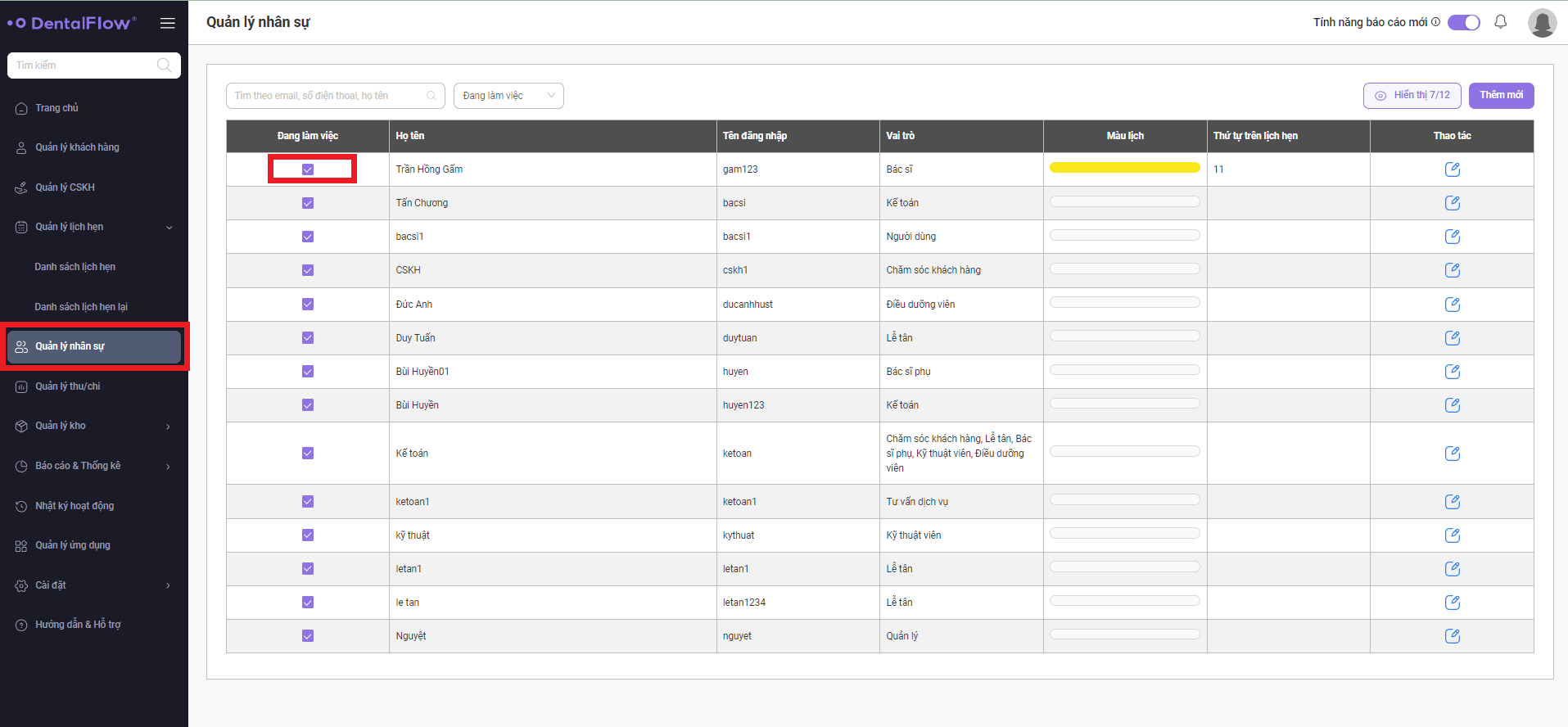The height and width of the screenshot is (727, 1568).
Task: Click the calendar color bar for Tấn Chương
Action: pos(1125,201)
